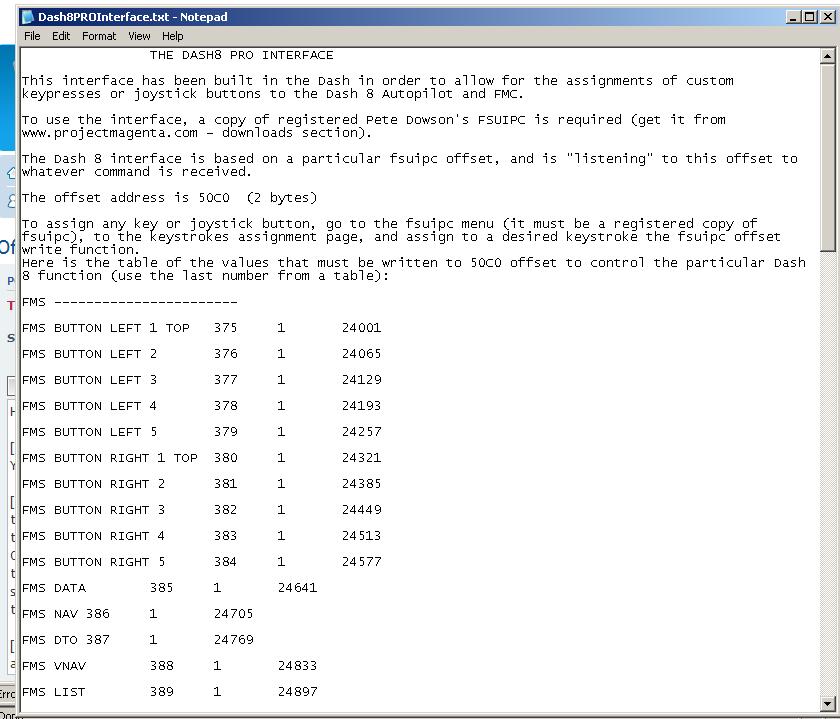Click value 24577 in BUTTON RIGHT 5 row
Viewport: 840px width, 719px height.
coord(362,561)
